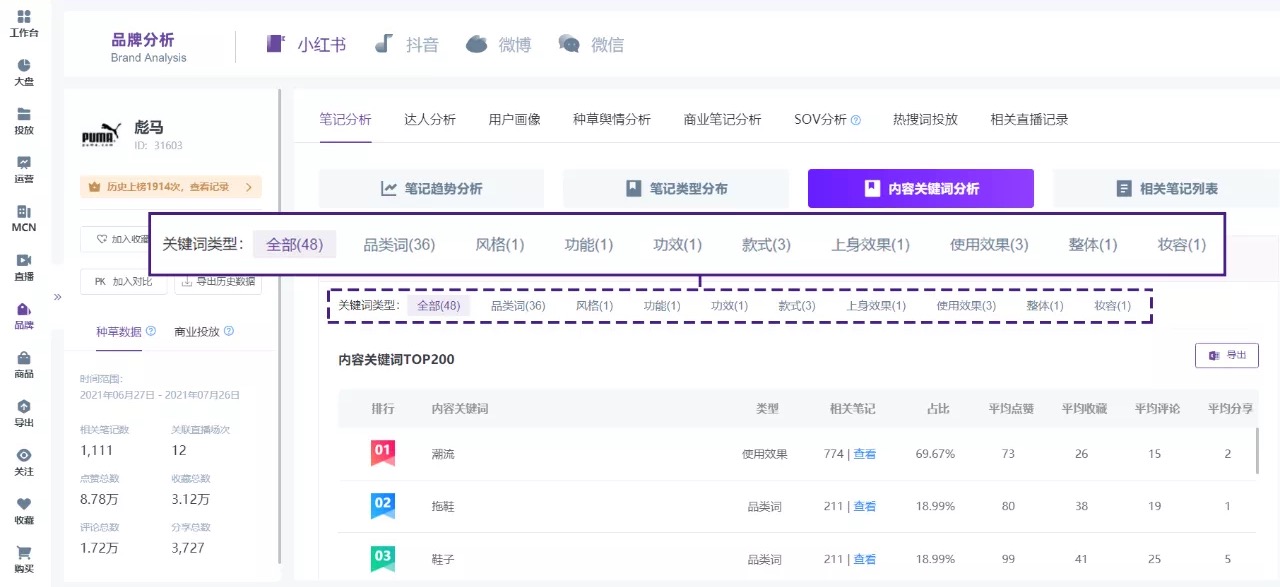Open the 热搜词投放 tab
1280x587 pixels.
(925, 119)
